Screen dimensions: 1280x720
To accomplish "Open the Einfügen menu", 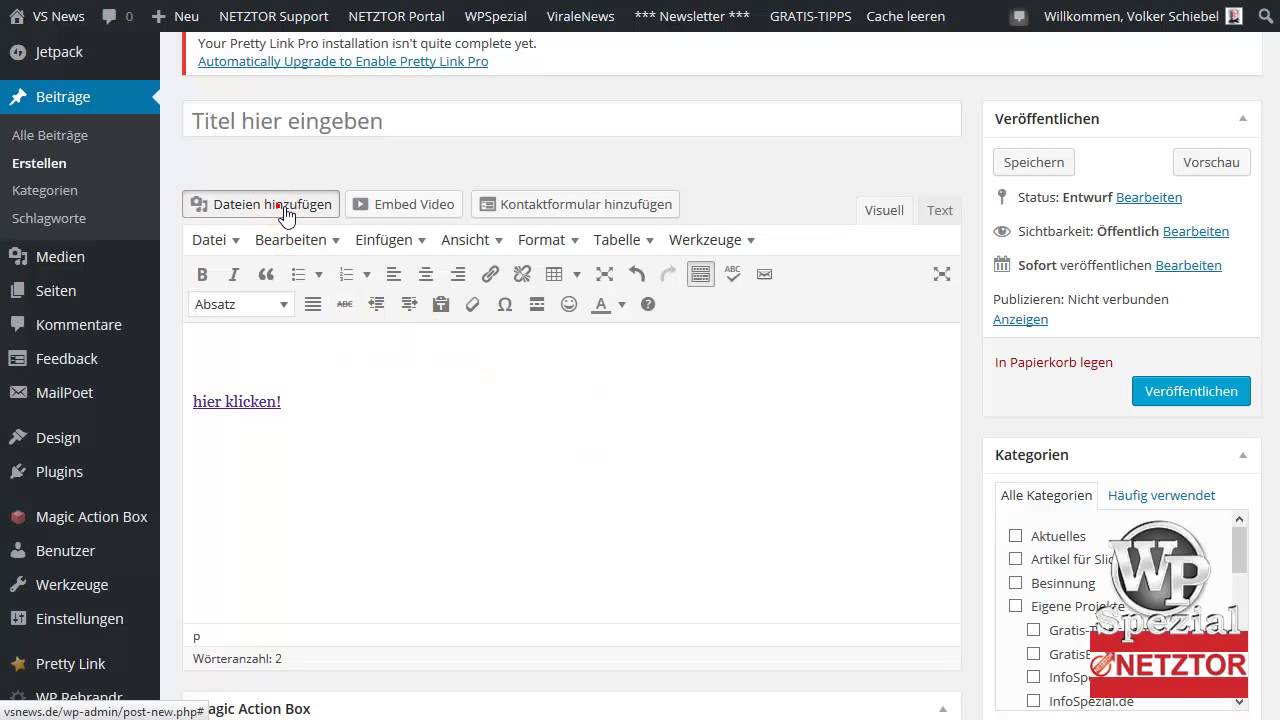I will click(x=391, y=240).
